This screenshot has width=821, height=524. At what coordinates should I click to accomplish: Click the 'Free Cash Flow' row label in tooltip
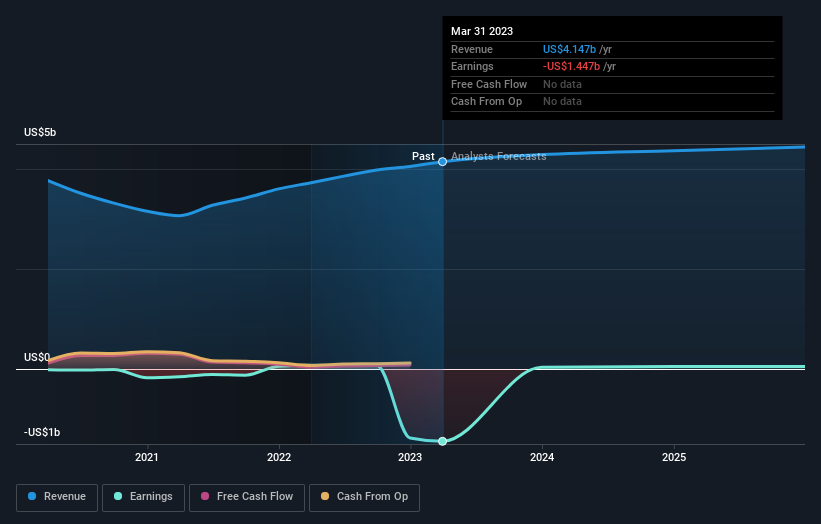click(489, 84)
